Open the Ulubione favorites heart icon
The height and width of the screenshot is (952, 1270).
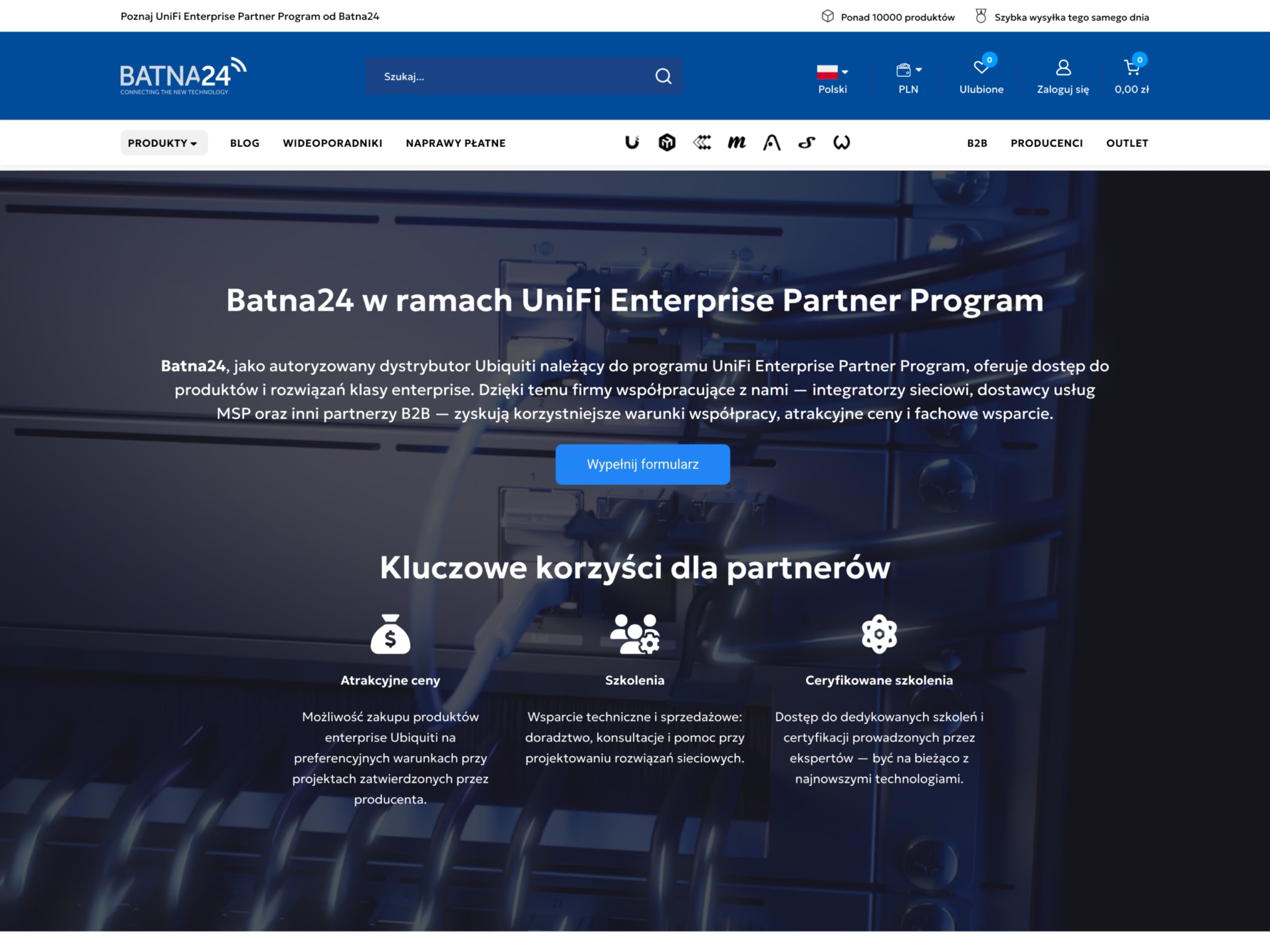[981, 67]
